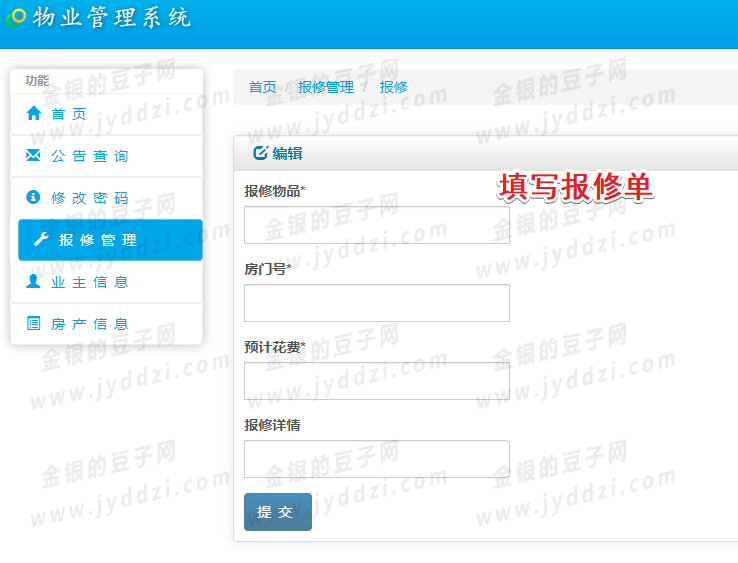The width and height of the screenshot is (738, 563).
Task: Click the 房门号* field label
Action: click(x=267, y=269)
